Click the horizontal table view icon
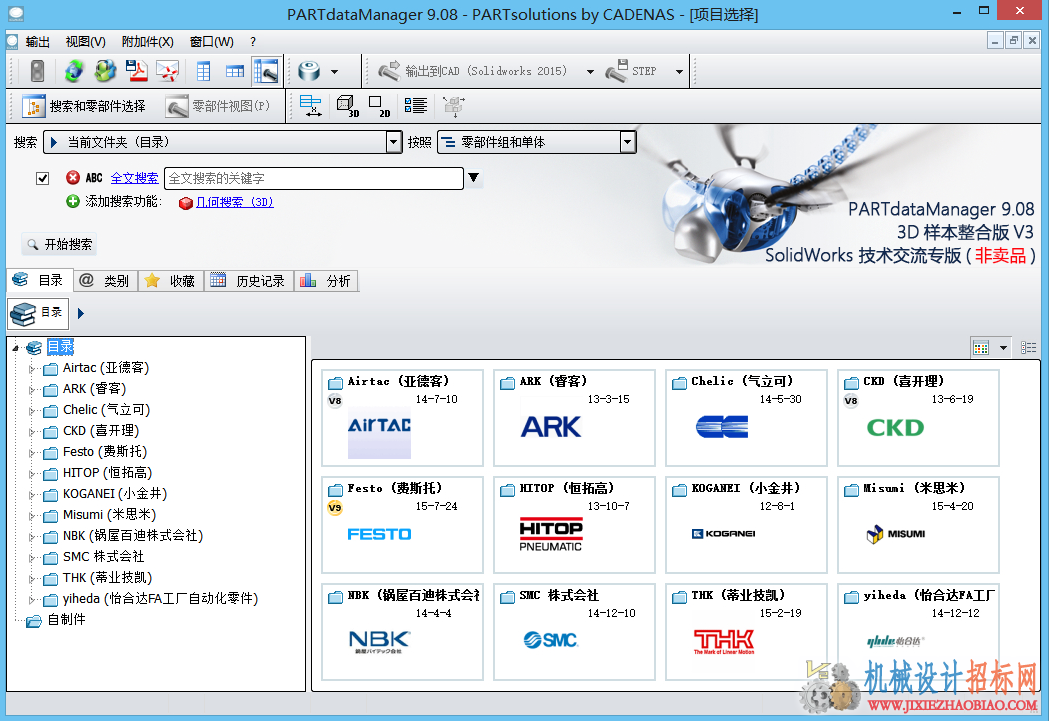The height and width of the screenshot is (721, 1049). pyautogui.click(x=234, y=71)
